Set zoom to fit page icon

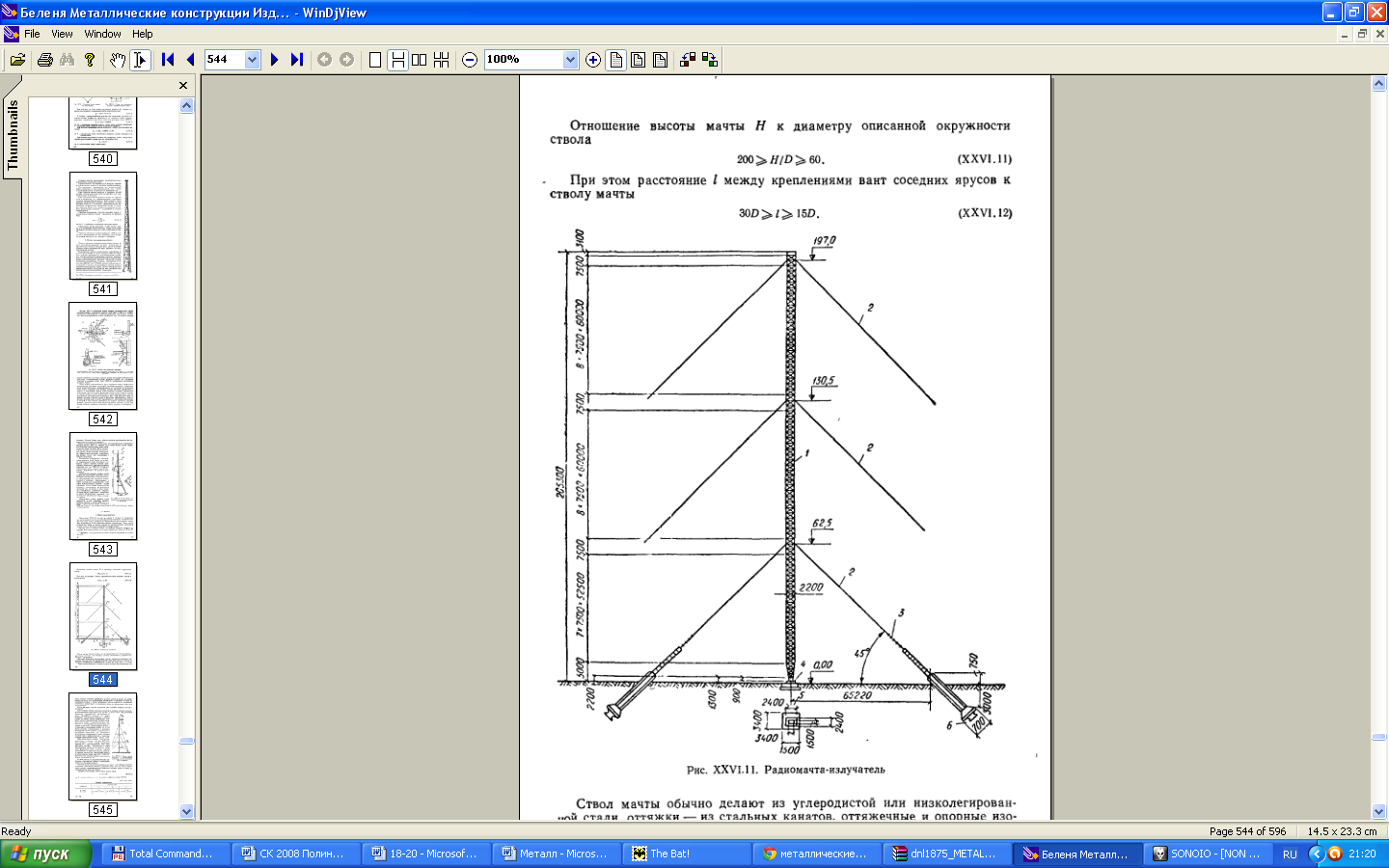click(x=638, y=60)
